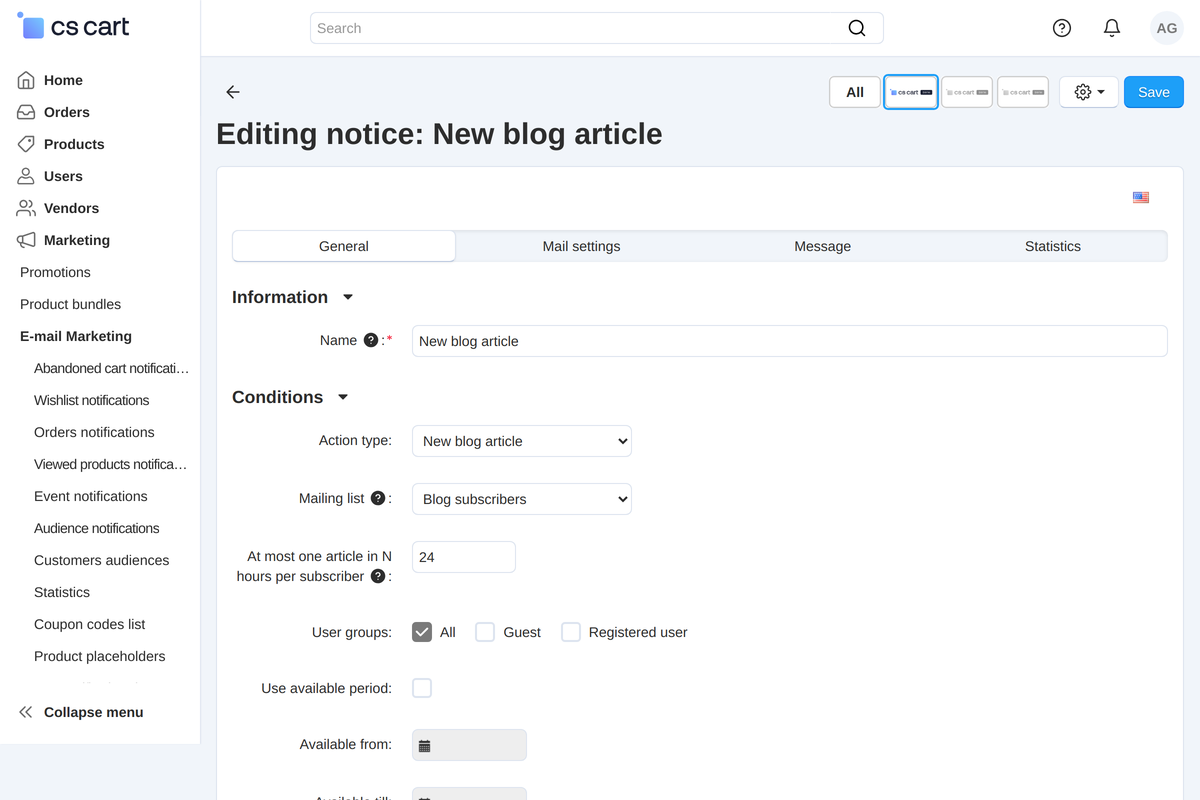Open Statistics link in sidebar
Image resolution: width=1200 pixels, height=800 pixels.
click(x=62, y=592)
